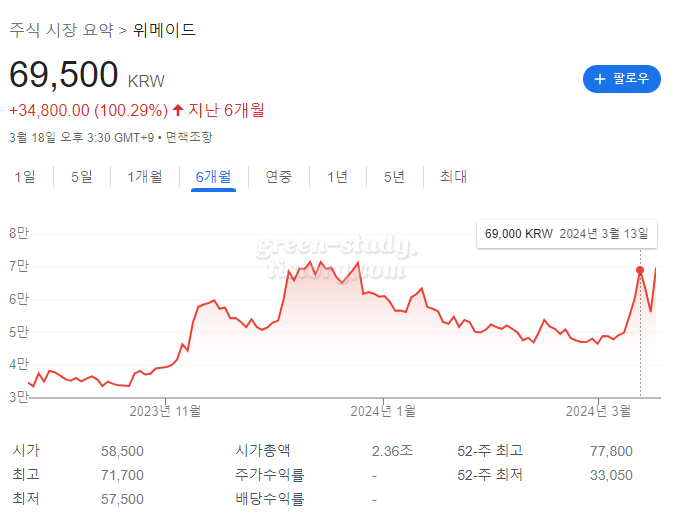This screenshot has width=693, height=517.
Task: Click the 69,000 KRW chart tooltip
Action: pos(567,234)
